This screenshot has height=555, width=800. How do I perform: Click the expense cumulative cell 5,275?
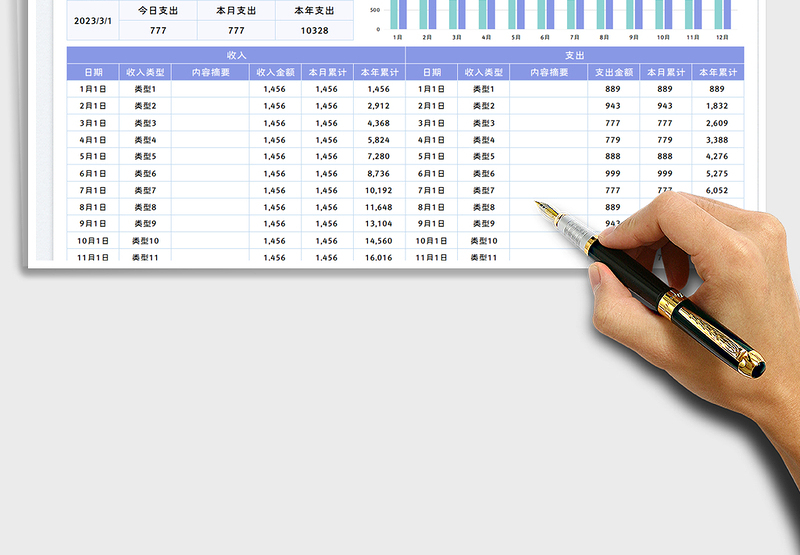(717, 173)
